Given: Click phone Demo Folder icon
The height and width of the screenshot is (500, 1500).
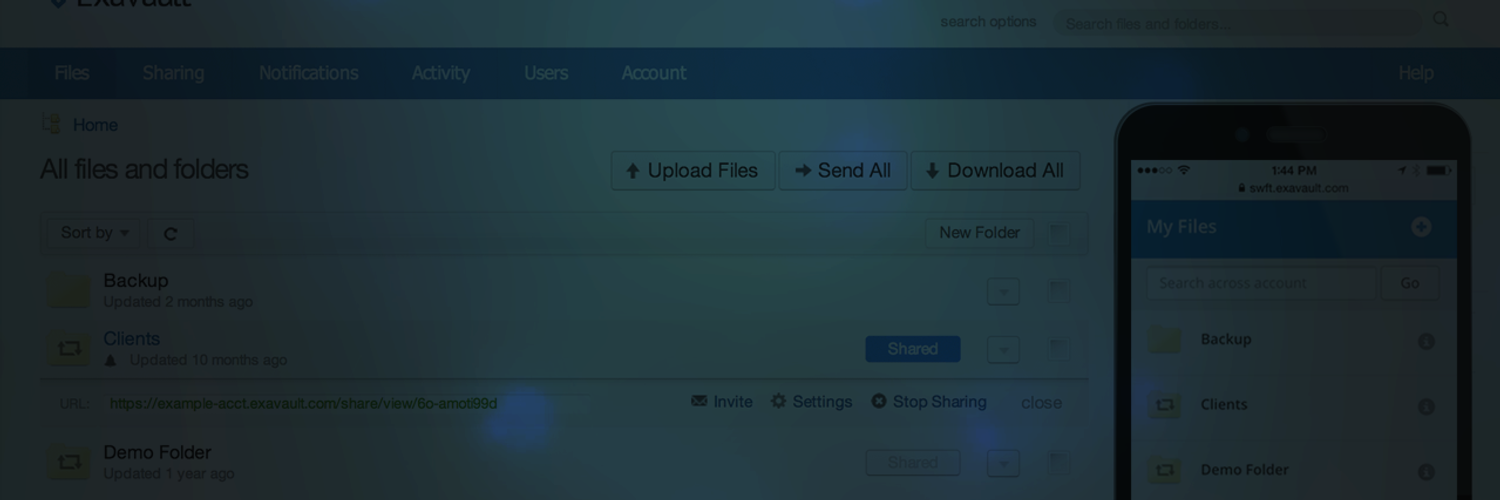Looking at the screenshot, I should pyautogui.click(x=1165, y=470).
